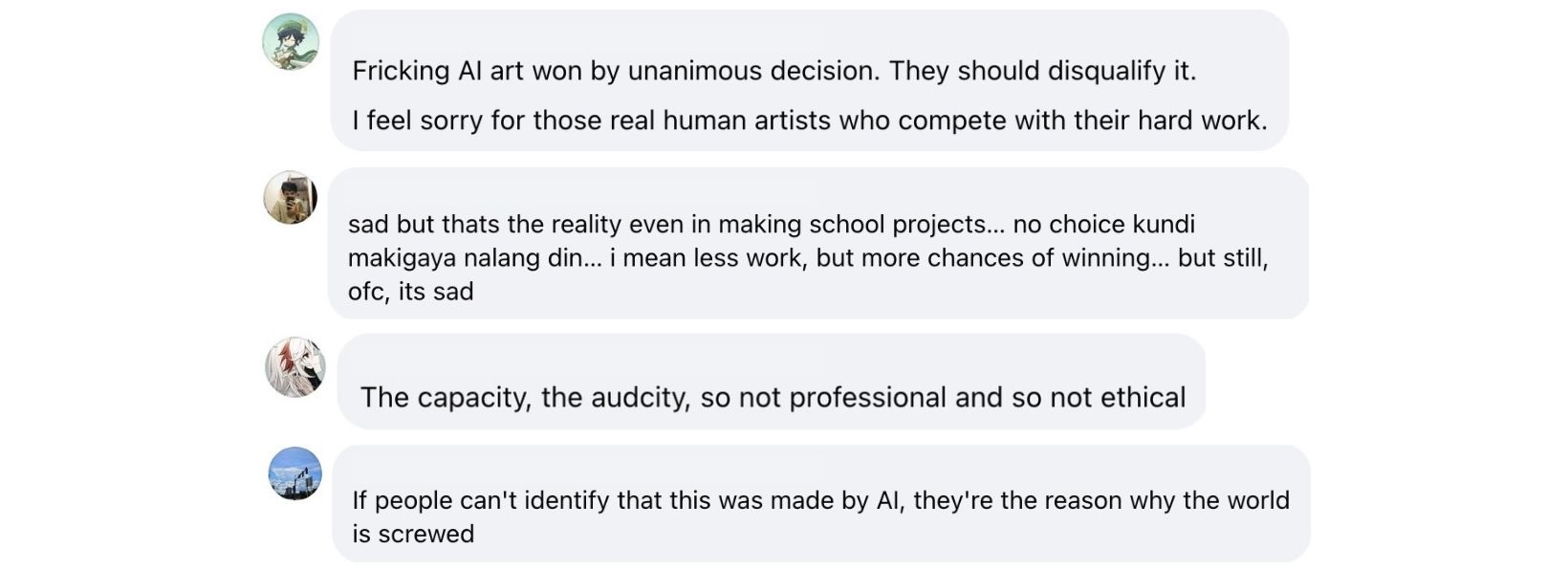Open the white and red-haired anime avatar
Viewport: 1568px width, 570px height.
point(294,367)
